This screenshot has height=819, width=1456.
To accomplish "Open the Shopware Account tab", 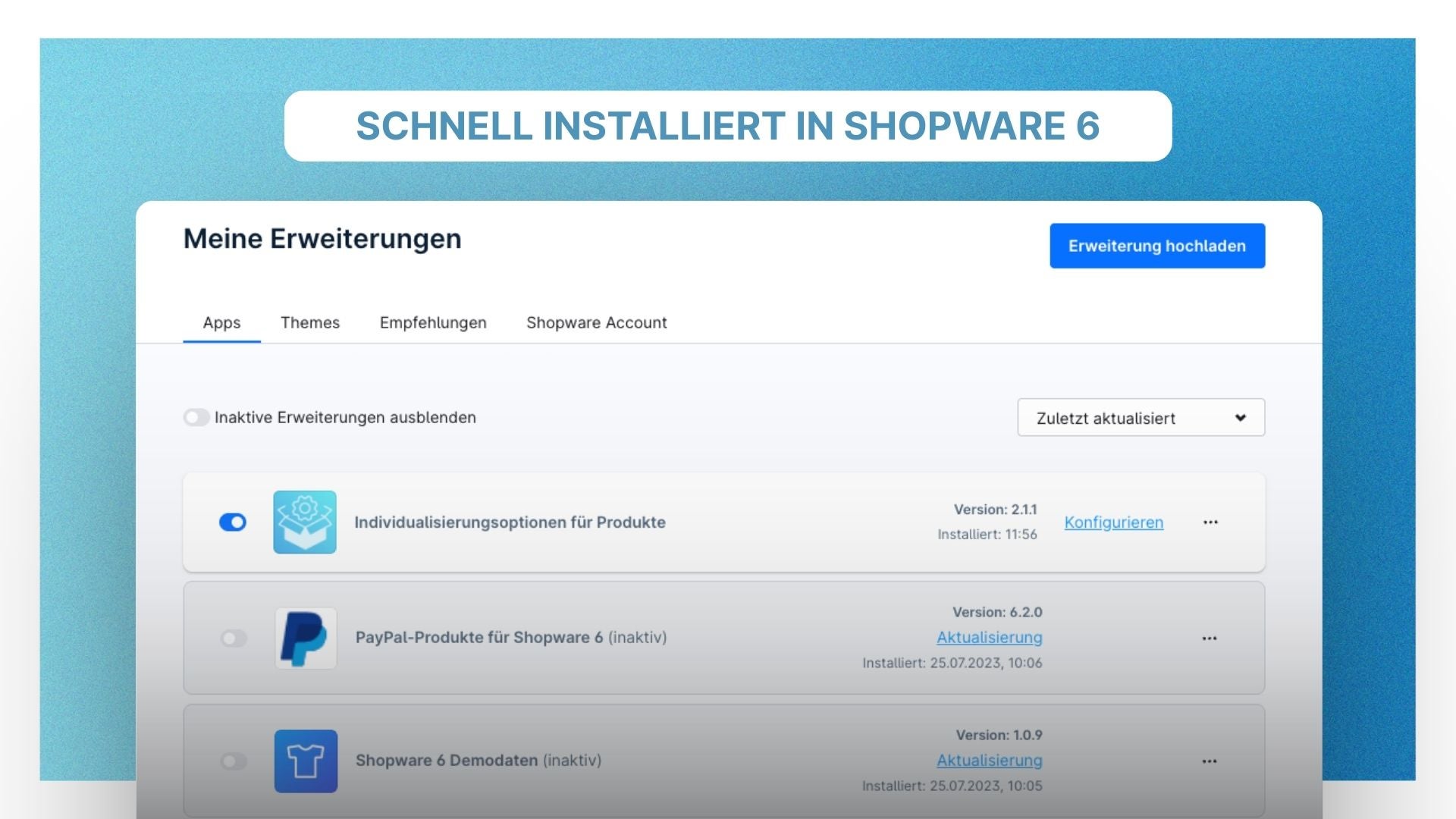I will 596,322.
